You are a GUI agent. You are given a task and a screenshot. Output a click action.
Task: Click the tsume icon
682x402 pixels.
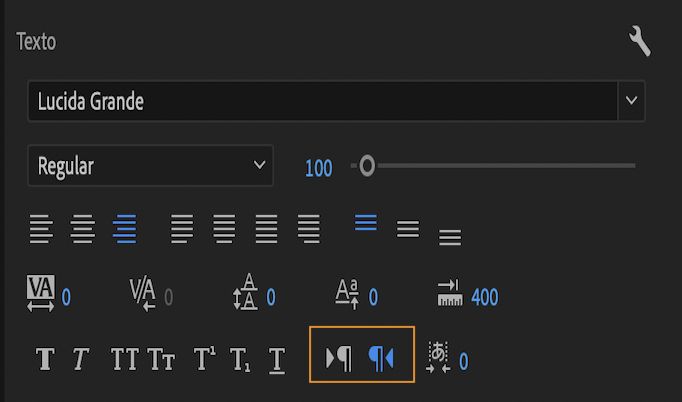pyautogui.click(x=439, y=358)
